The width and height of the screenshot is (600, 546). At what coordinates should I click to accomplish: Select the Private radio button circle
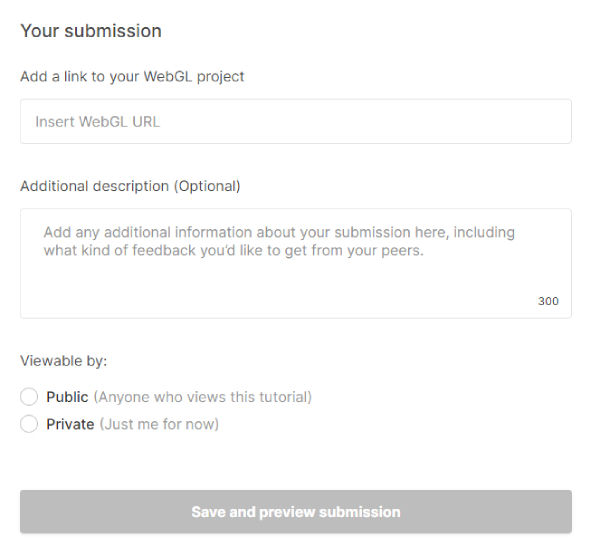(29, 424)
